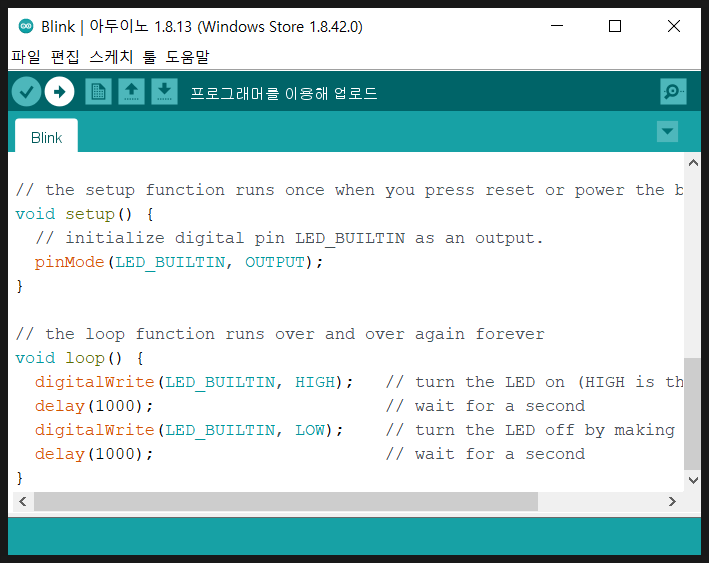Click the horizontal scrollbar left arrow

23,501
